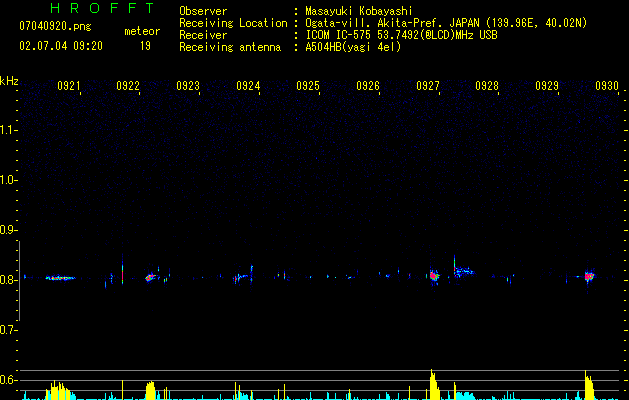
Task: Click the Receiving antenna label
Action: [230, 47]
